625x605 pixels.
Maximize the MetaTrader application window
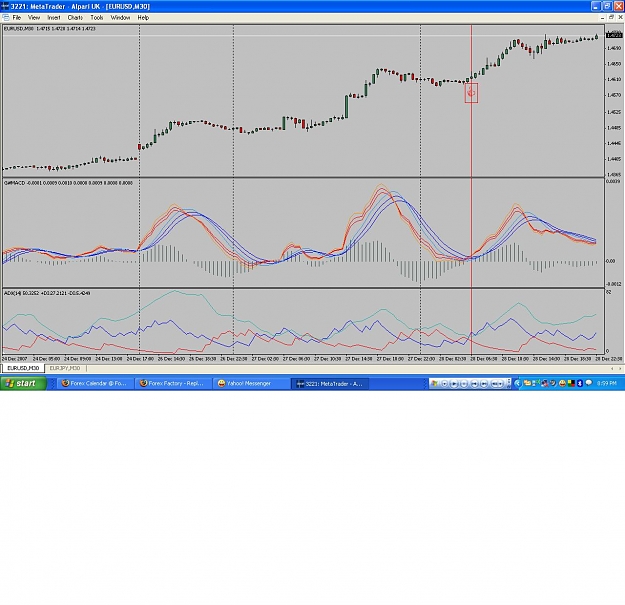(607, 6)
